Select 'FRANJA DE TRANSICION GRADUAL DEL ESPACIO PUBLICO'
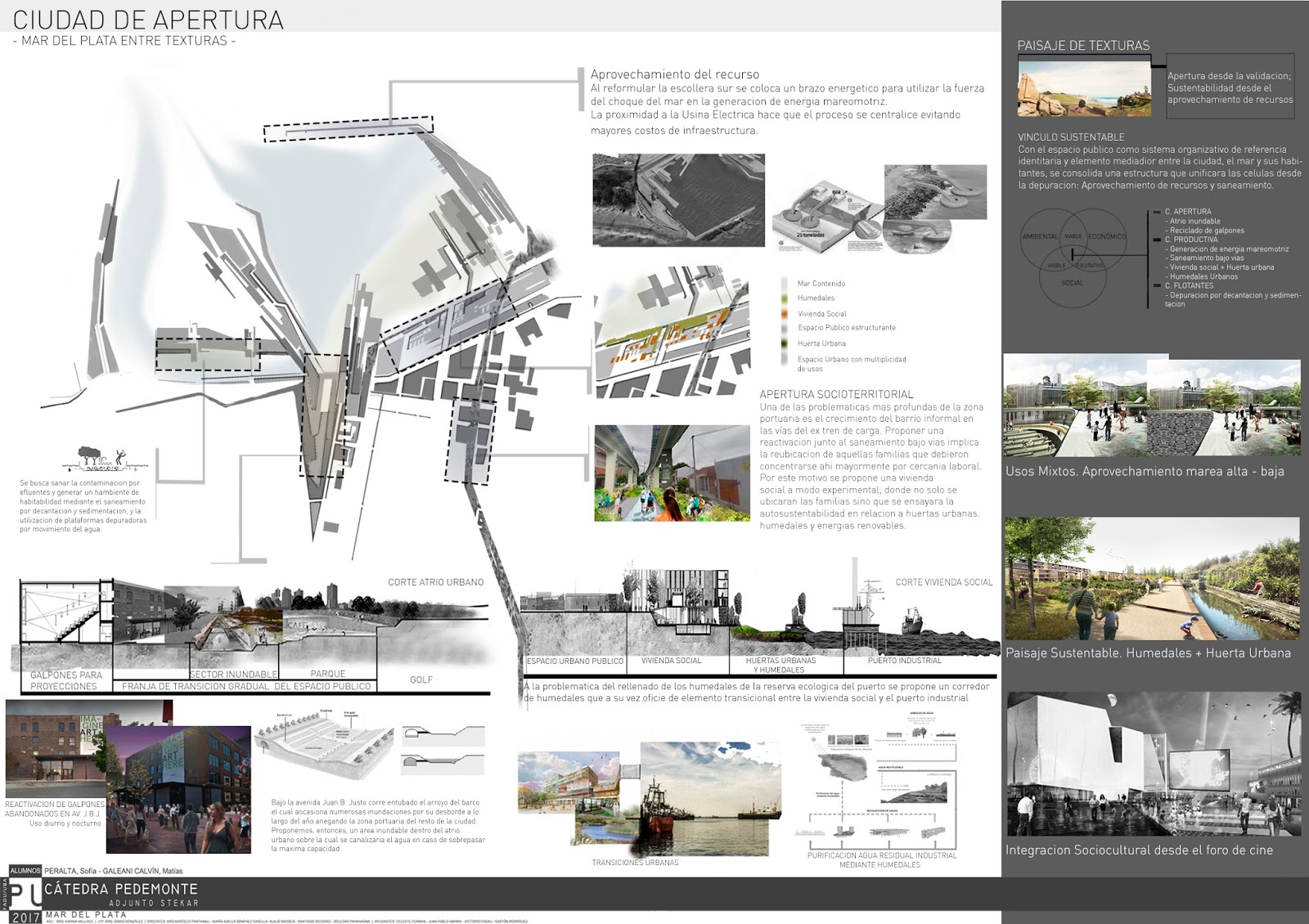This screenshot has height=924, width=1309. 246,686
